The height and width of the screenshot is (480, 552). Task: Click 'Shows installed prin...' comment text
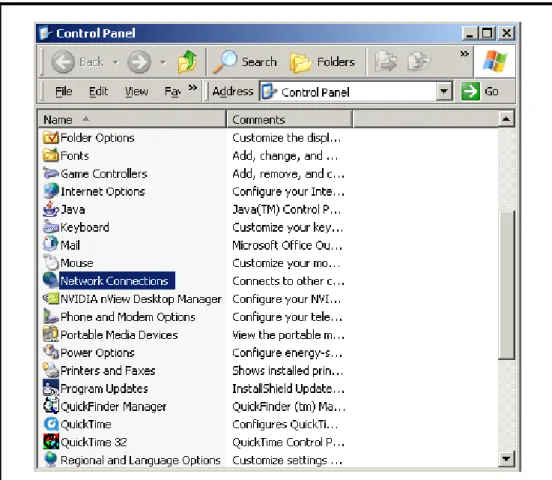tap(288, 370)
